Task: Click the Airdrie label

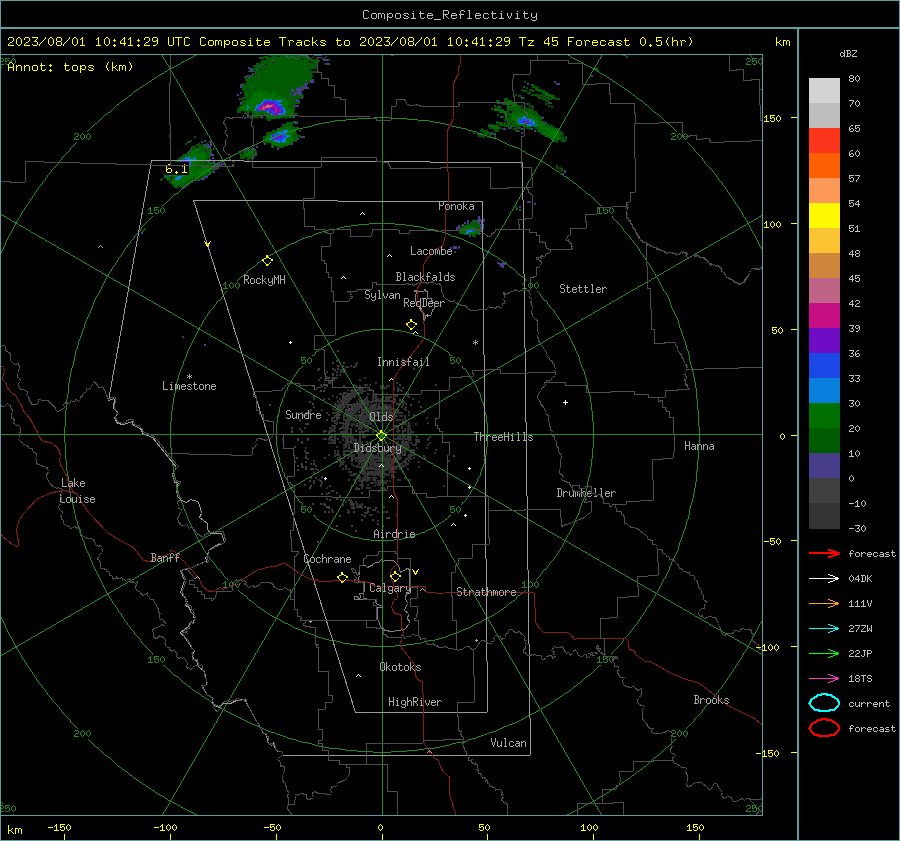Action: tap(394, 534)
